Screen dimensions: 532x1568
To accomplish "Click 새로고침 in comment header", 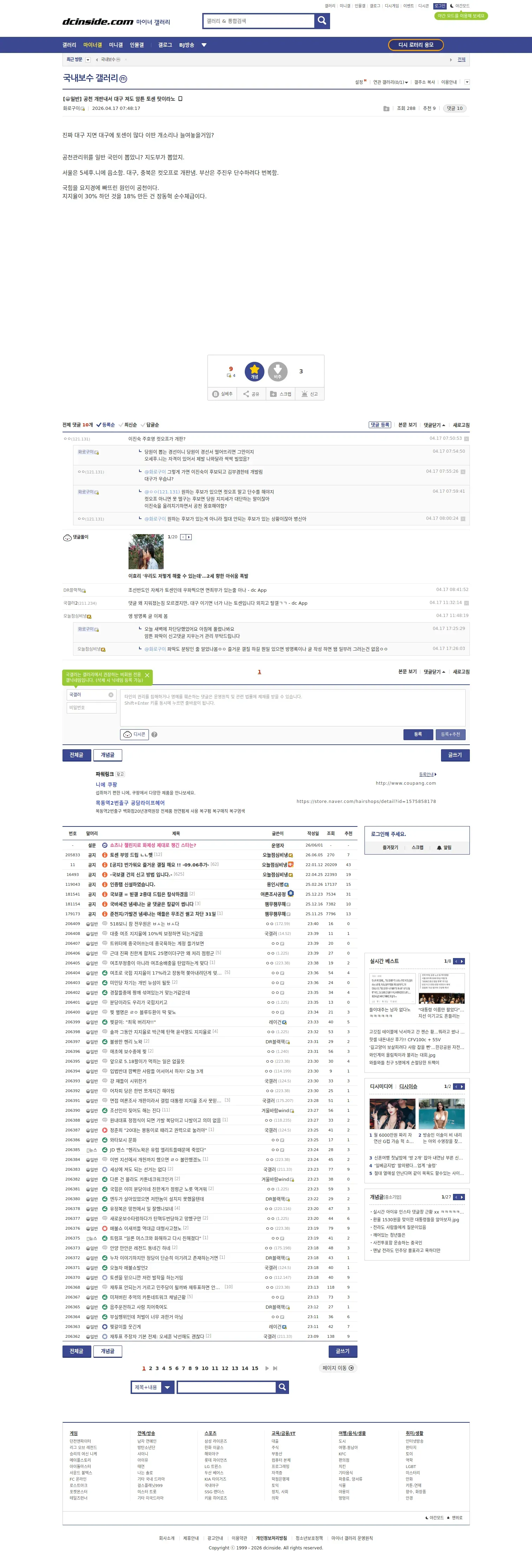I will [461, 425].
